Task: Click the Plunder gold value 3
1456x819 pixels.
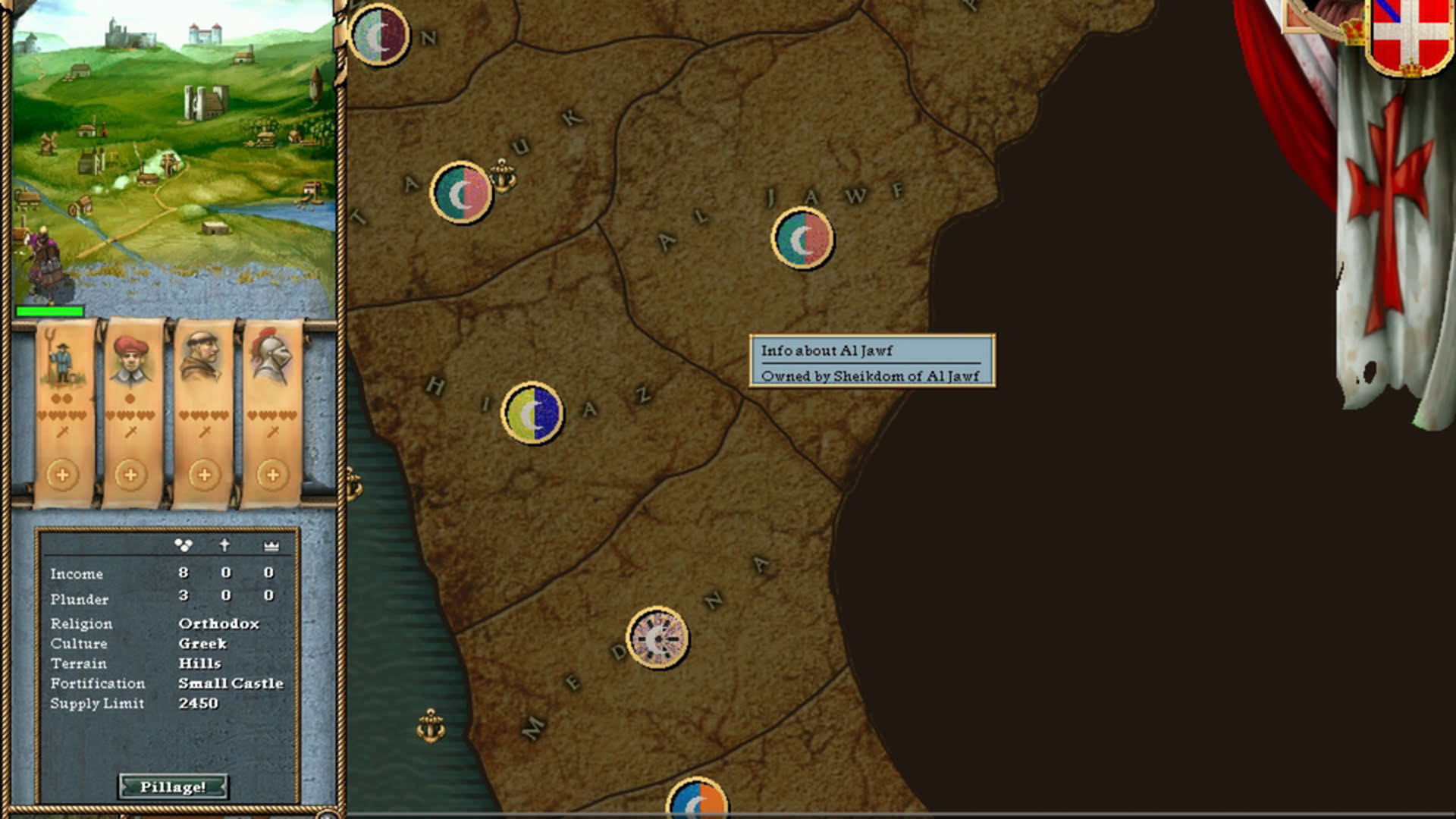Action: point(184,595)
